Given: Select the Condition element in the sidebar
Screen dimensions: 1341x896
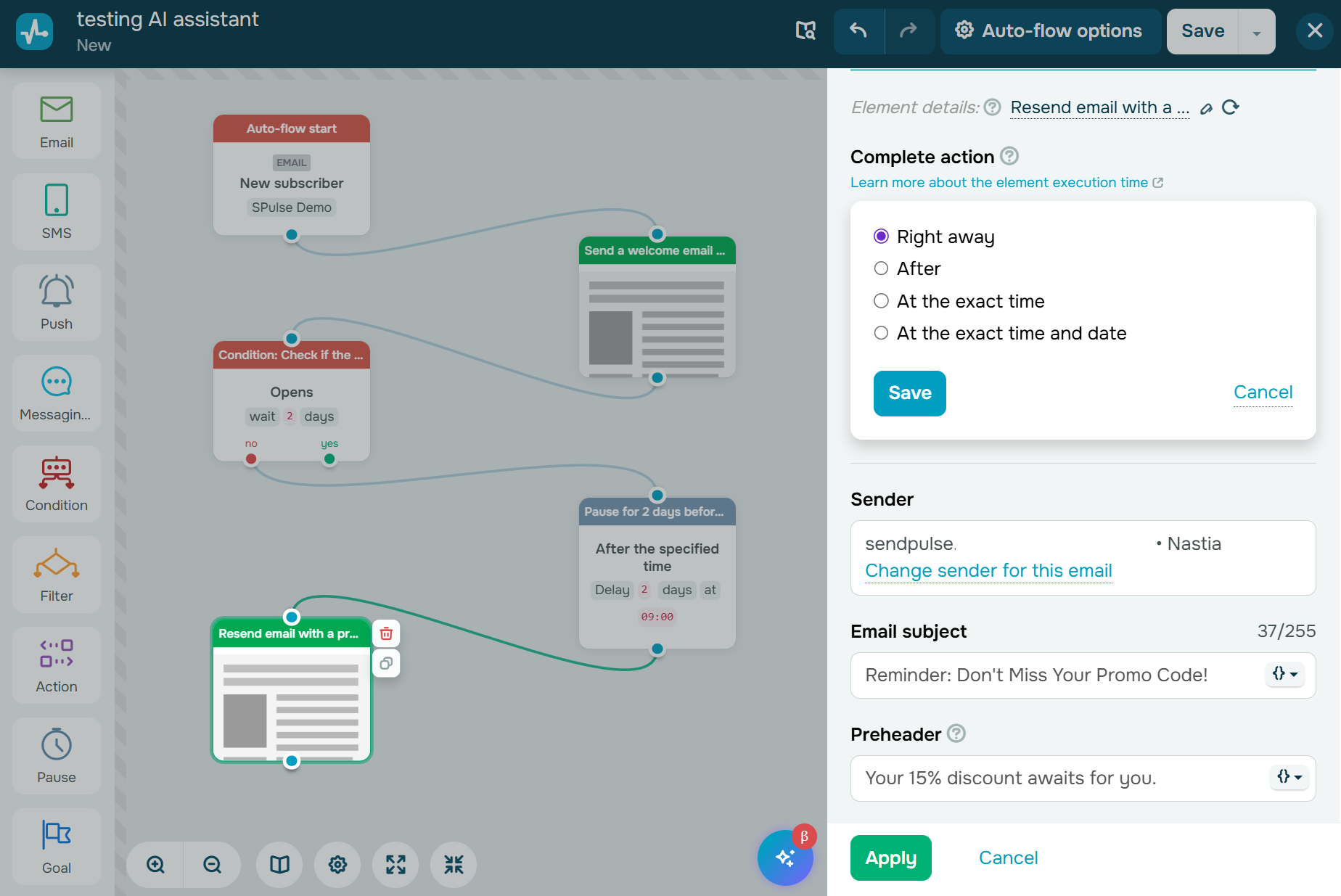Looking at the screenshot, I should (x=55, y=483).
